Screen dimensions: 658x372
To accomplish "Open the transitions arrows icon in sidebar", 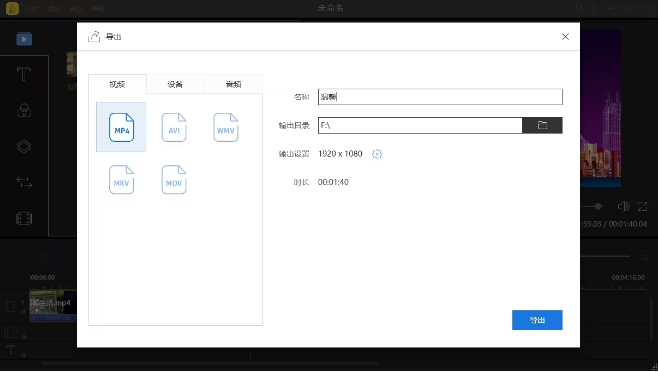I will pyautogui.click(x=24, y=182).
